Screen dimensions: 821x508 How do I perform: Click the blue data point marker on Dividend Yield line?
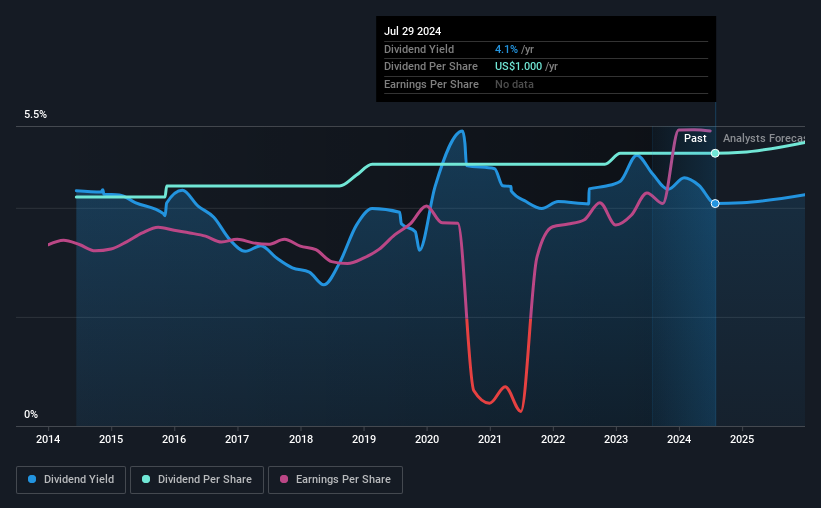pyautogui.click(x=715, y=203)
